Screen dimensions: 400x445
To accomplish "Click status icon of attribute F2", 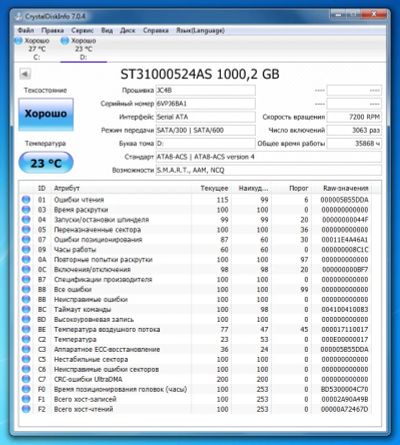I will (26, 409).
